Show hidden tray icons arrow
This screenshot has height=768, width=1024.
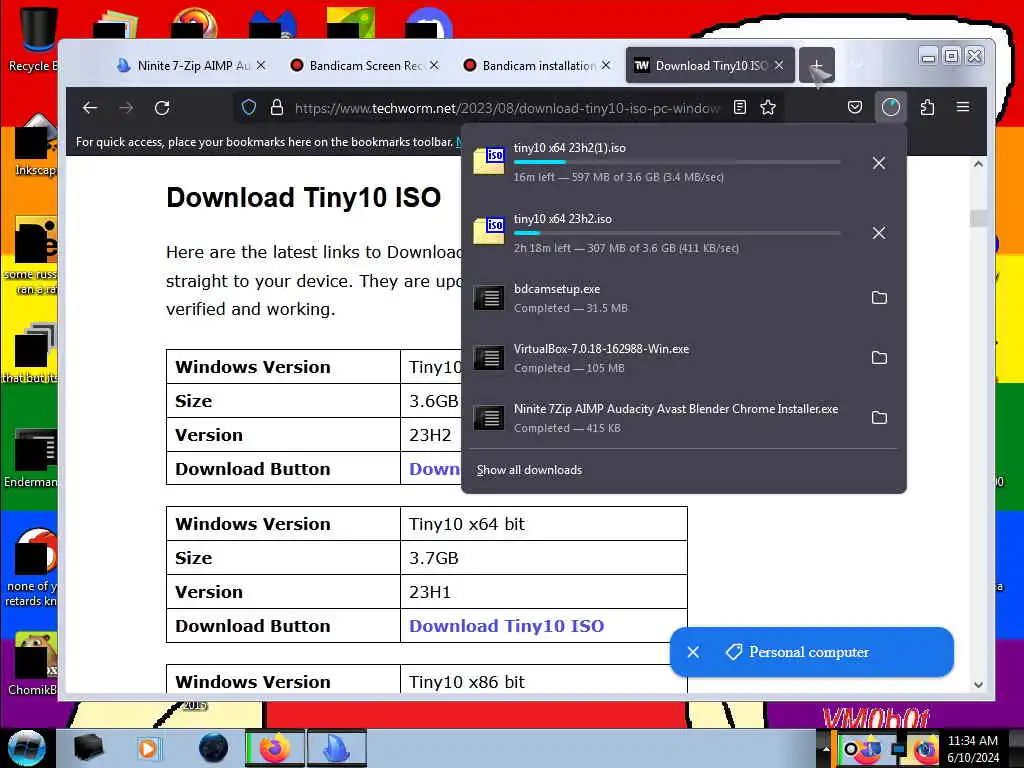tap(825, 749)
